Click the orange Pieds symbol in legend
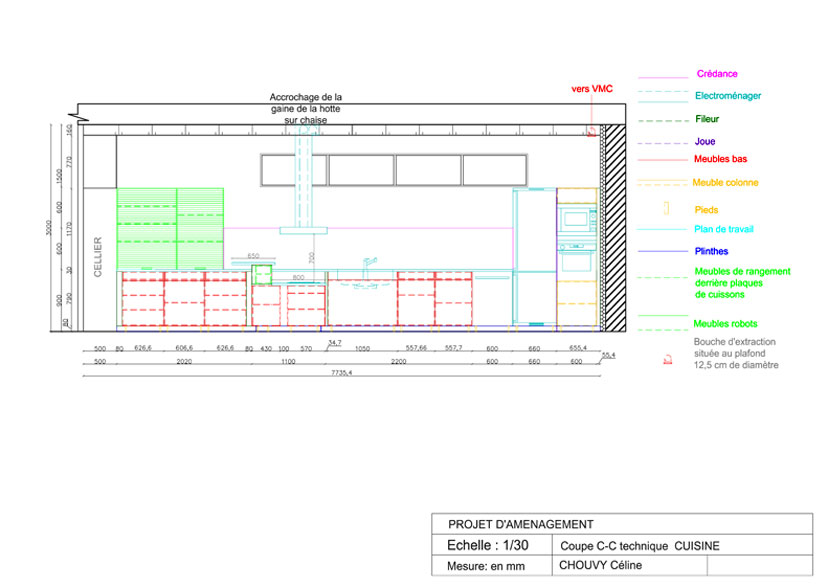Viewport: 832px width, 585px height. (665, 209)
